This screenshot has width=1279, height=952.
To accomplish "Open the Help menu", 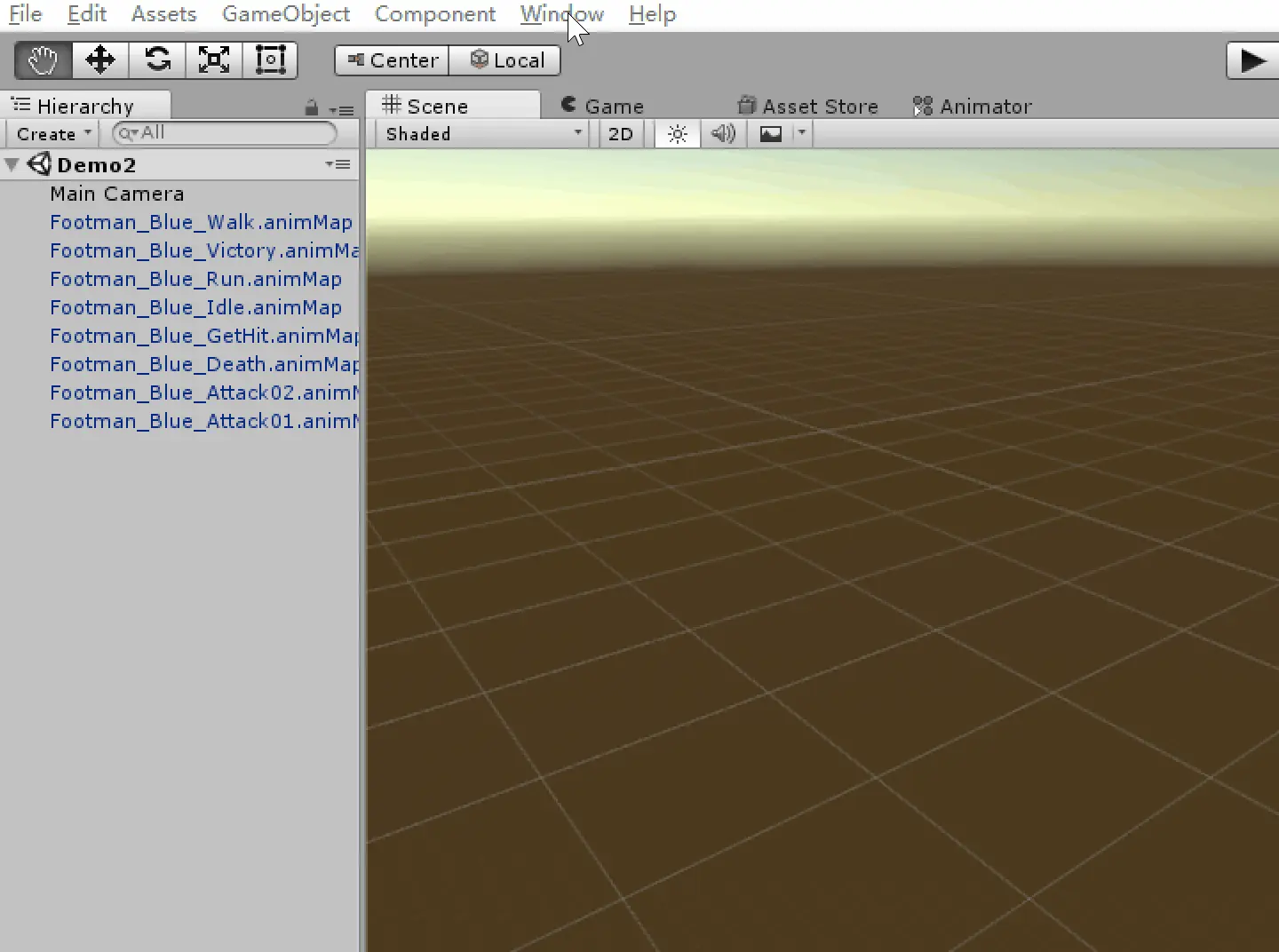I will (652, 14).
